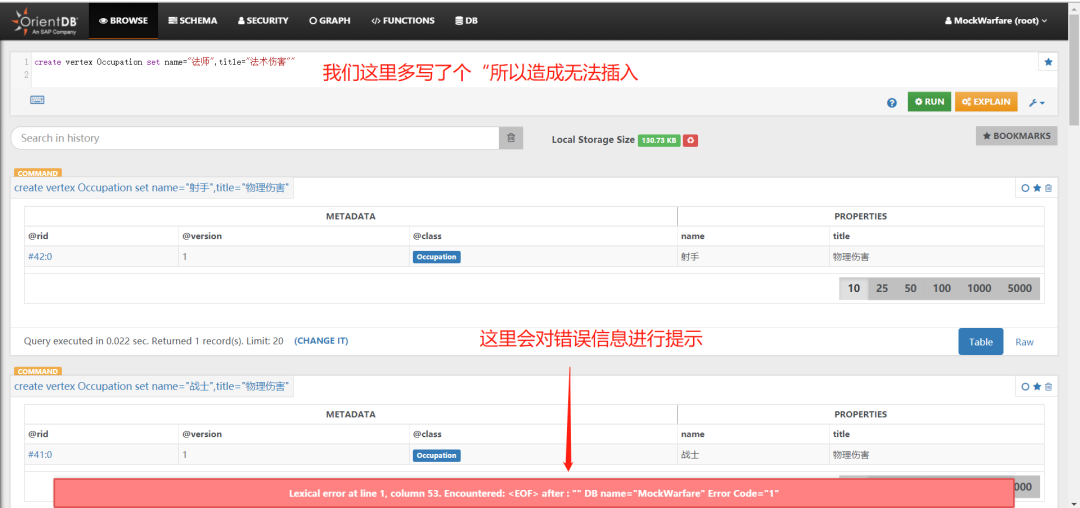The width and height of the screenshot is (1080, 508).
Task: Switch first result to Raw view
Action: point(1024,341)
